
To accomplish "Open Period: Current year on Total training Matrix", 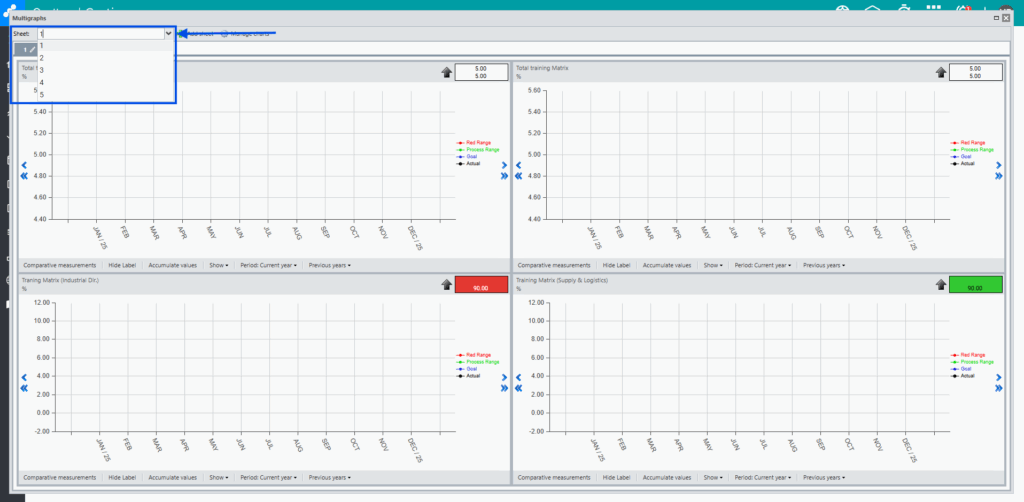I will 763,266.
